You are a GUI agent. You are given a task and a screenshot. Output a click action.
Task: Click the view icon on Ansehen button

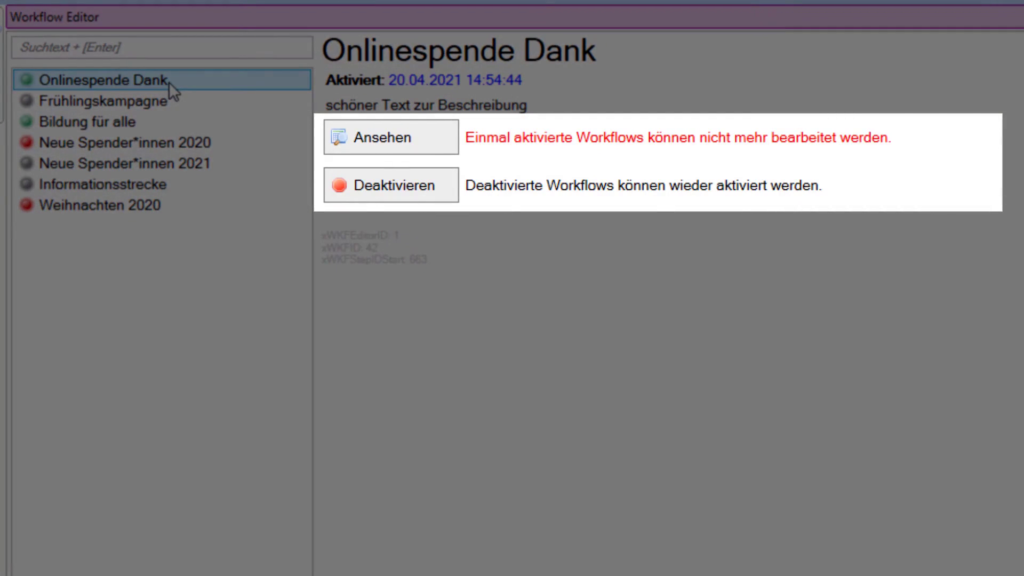click(339, 137)
